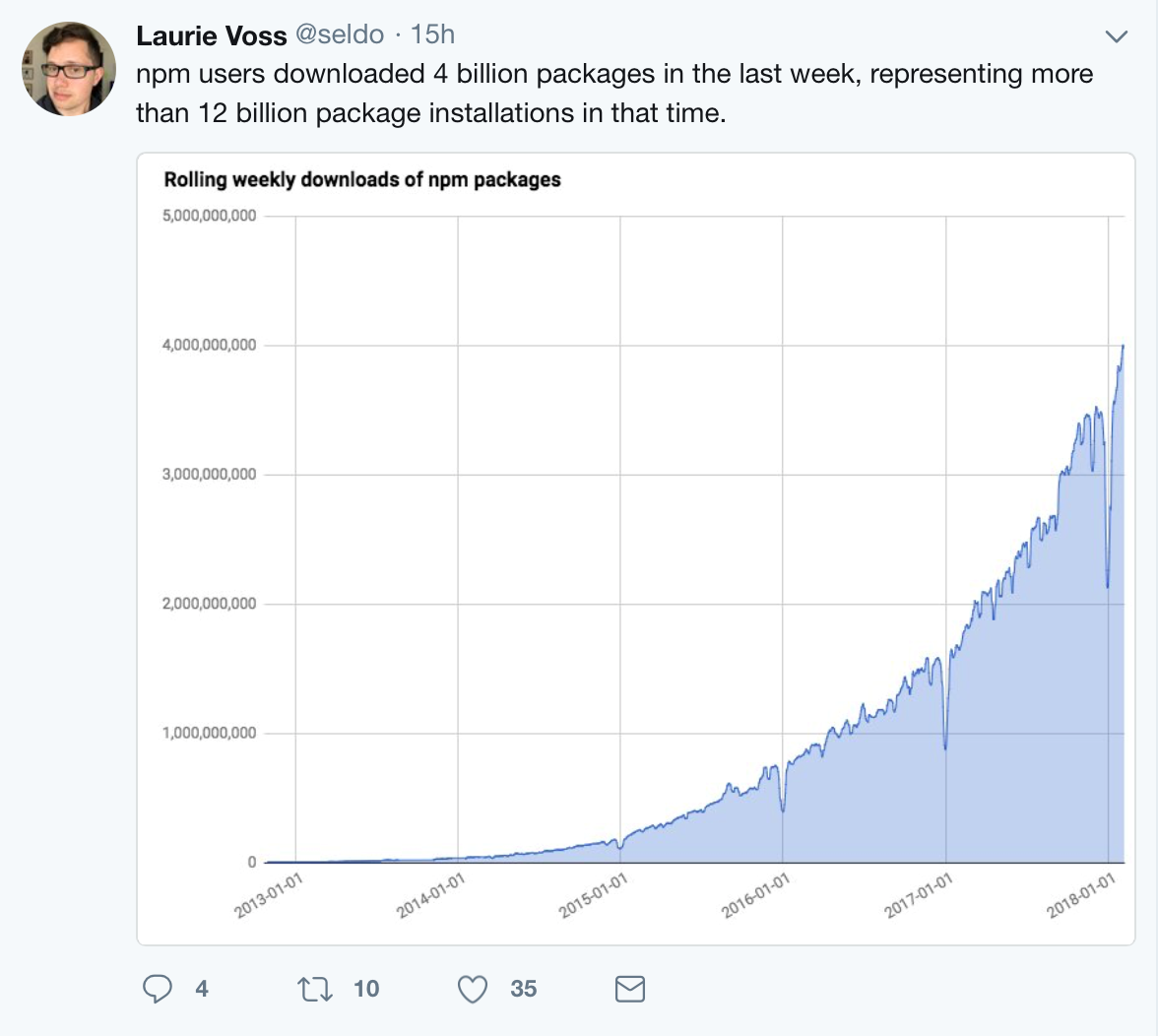The image size is (1158, 1036).
Task: Click the like count showing 35
Action: click(522, 989)
